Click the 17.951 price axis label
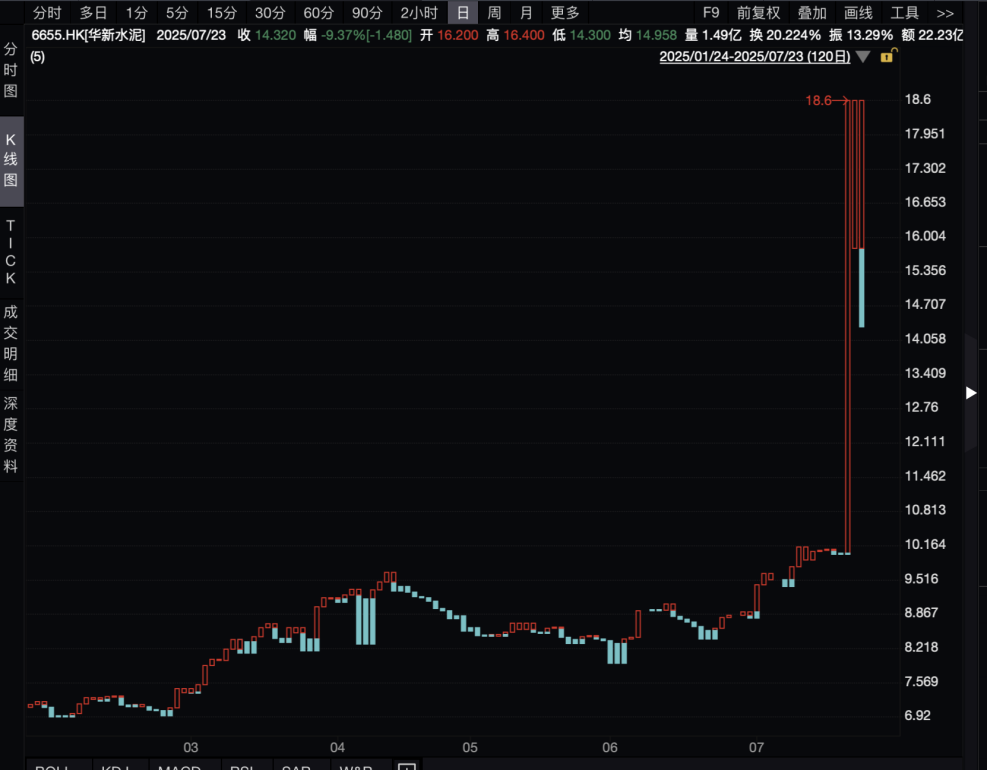The width and height of the screenshot is (987, 770). point(925,133)
